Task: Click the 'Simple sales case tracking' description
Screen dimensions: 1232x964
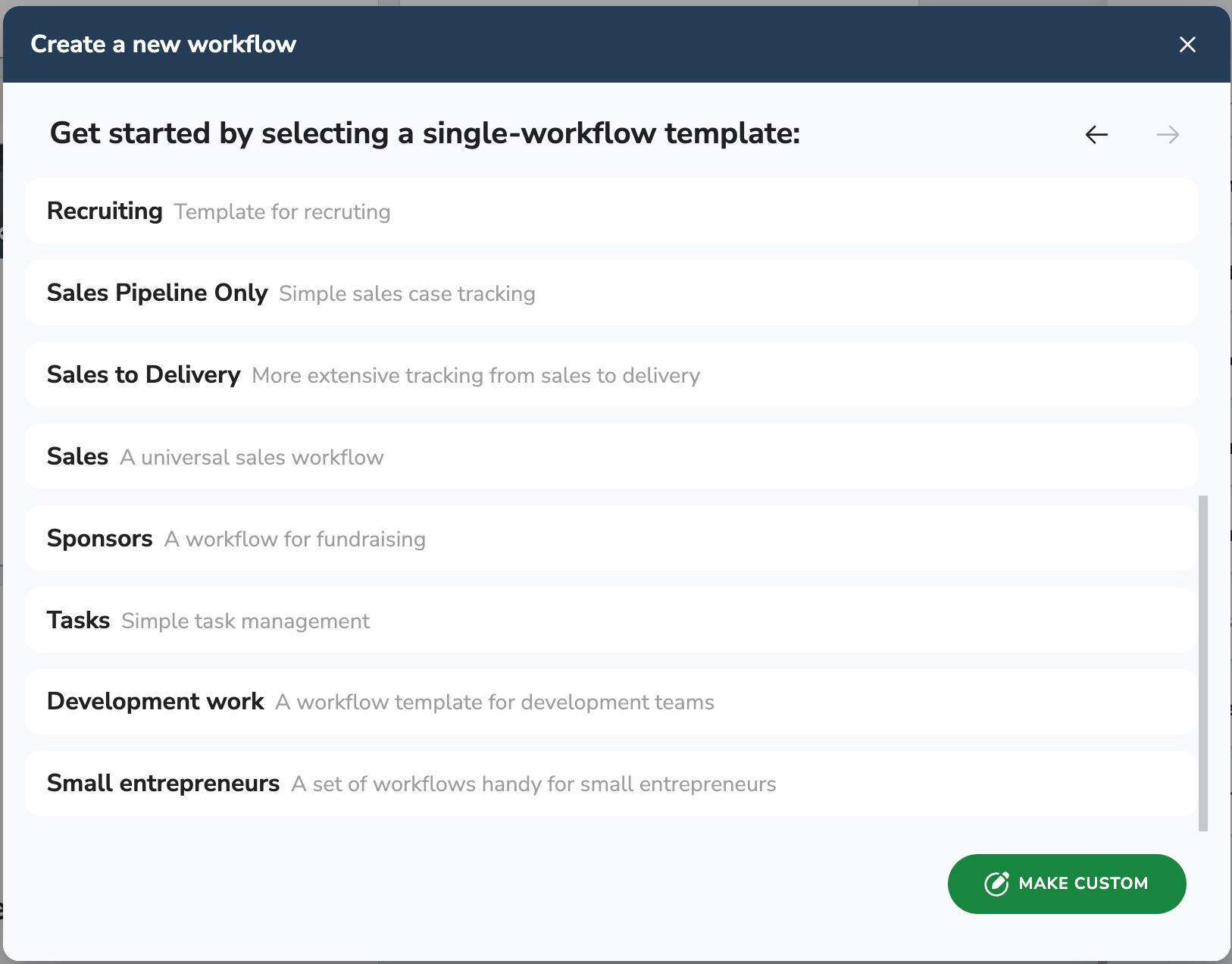Action: pos(407,294)
